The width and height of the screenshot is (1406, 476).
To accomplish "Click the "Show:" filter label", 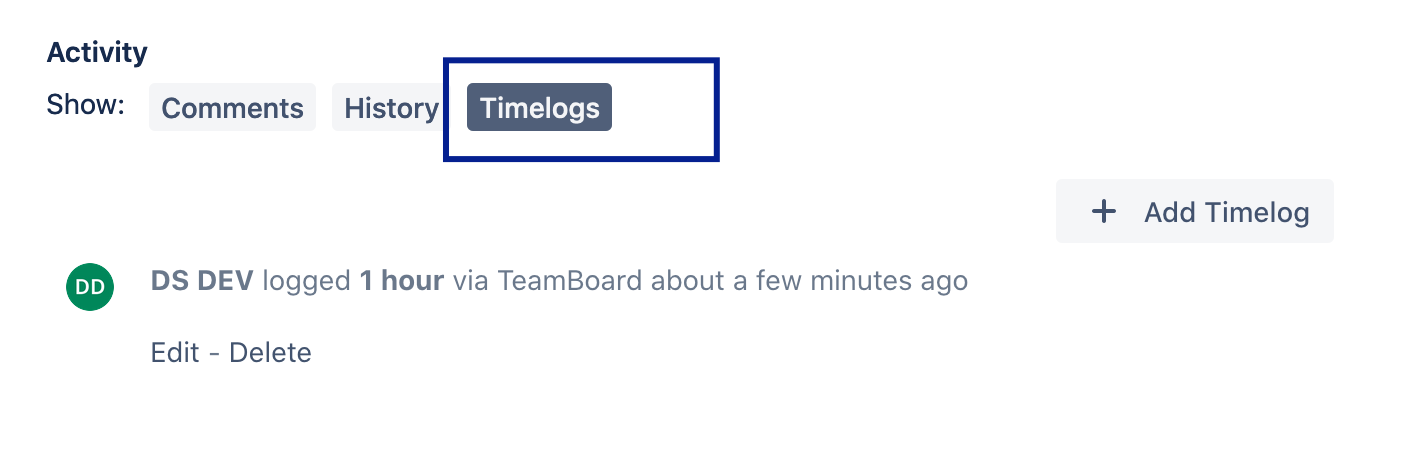I will [x=85, y=105].
